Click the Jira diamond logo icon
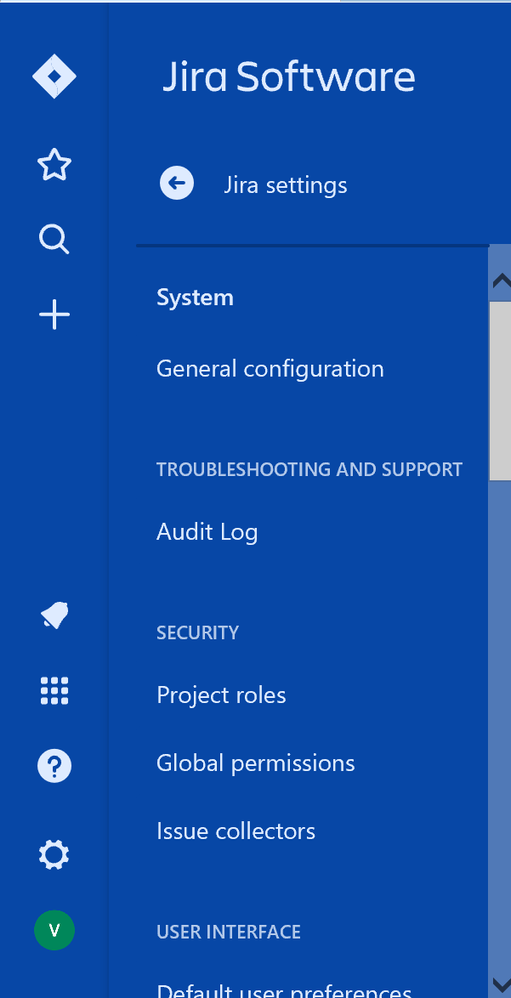The width and height of the screenshot is (511, 998). point(54,76)
